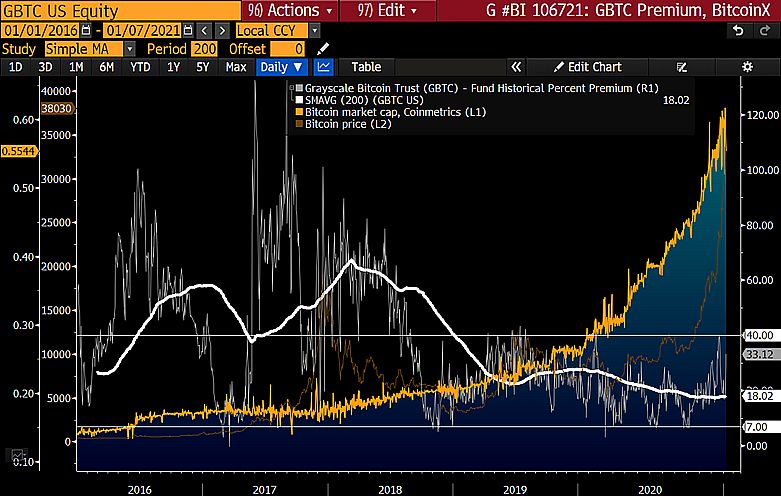Click the 38030 axis value label
The height and width of the screenshot is (496, 781).
pos(56,108)
